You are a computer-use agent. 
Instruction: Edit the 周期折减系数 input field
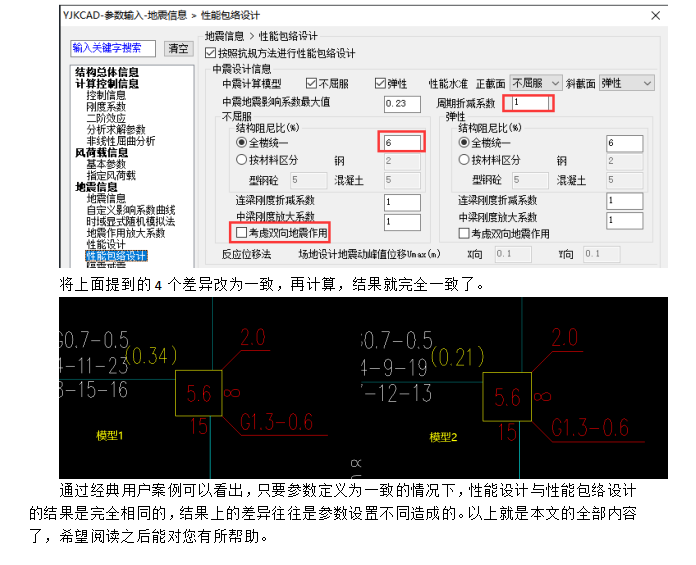(530, 103)
